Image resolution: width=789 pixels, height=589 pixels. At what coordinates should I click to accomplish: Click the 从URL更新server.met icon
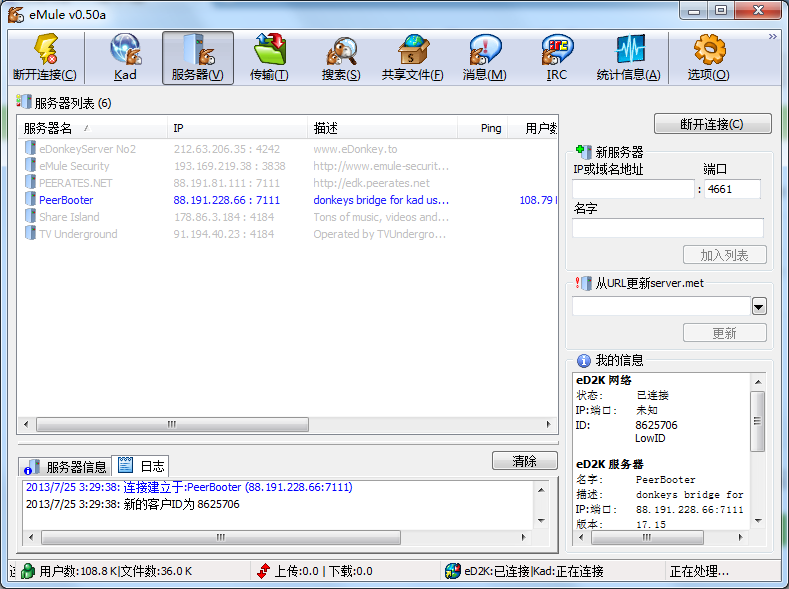584,283
